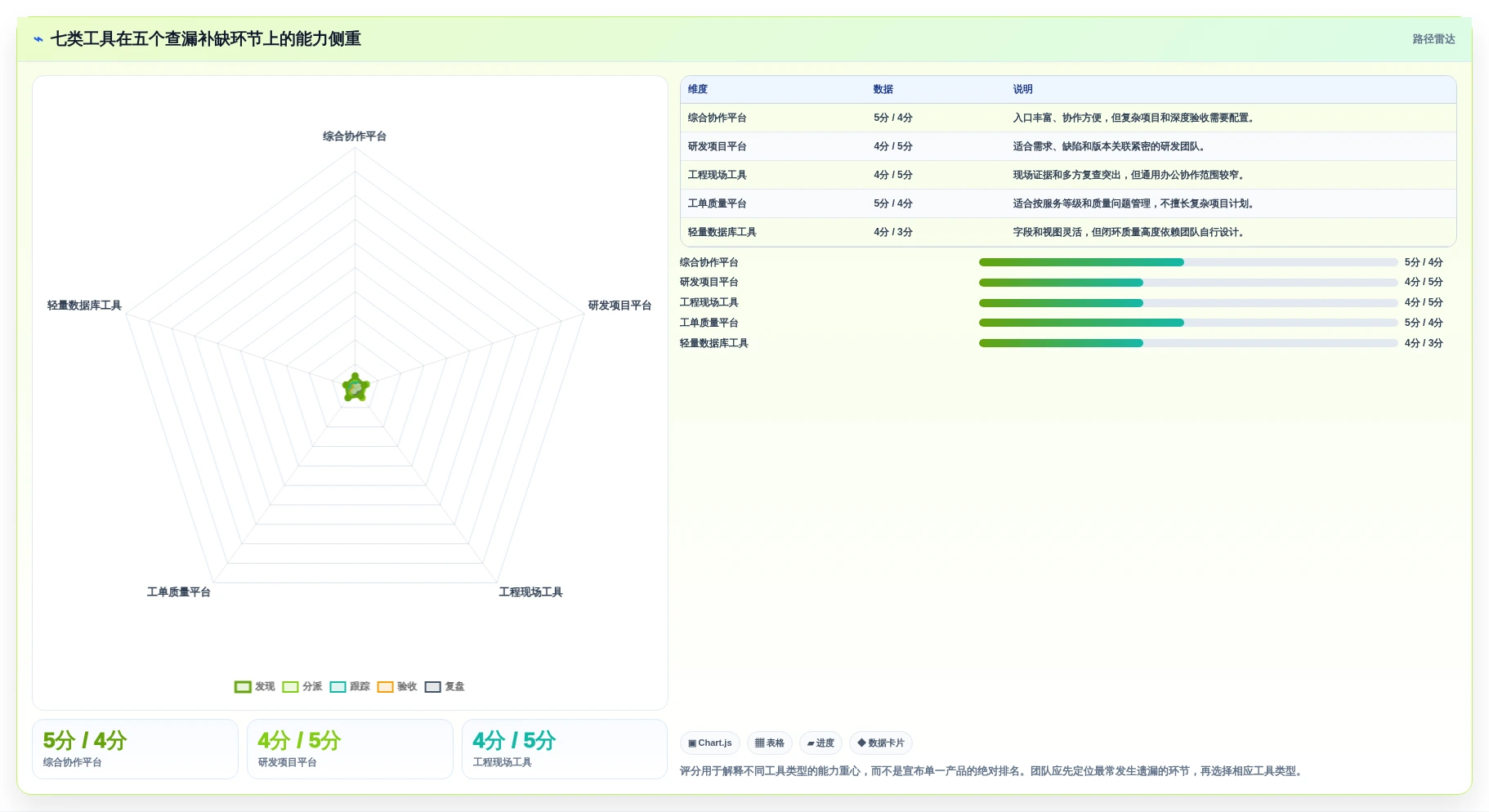Select the 轻量数据库工具 table row cell

[773, 233]
